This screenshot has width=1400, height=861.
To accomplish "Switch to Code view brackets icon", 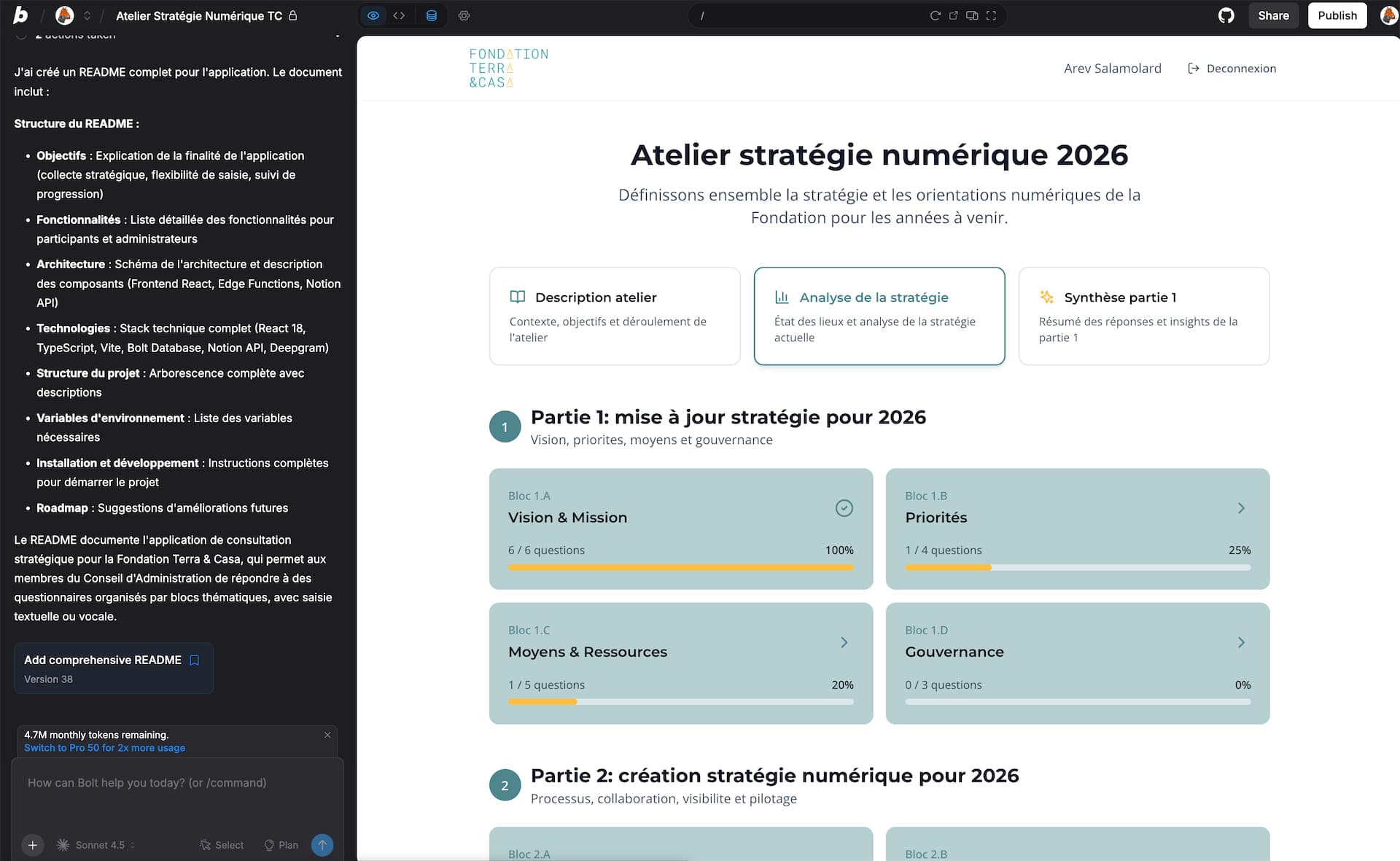I will (x=399, y=15).
